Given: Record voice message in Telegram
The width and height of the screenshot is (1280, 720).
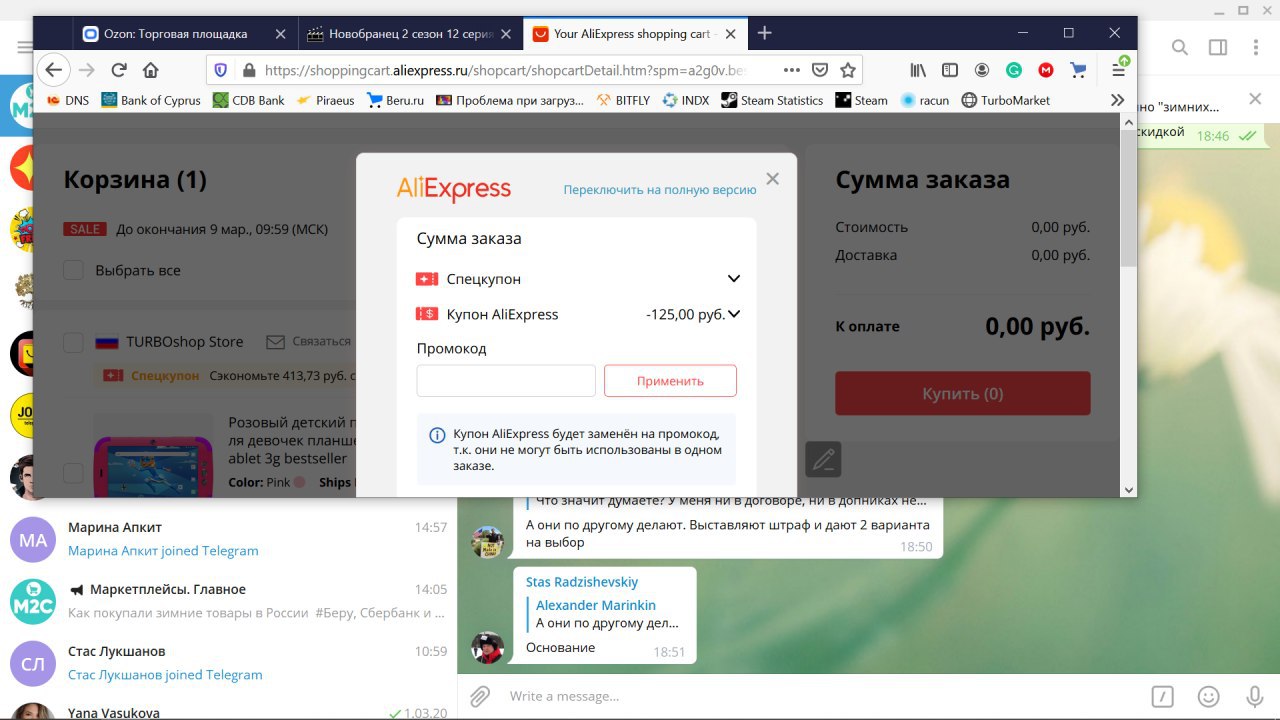Looking at the screenshot, I should pyautogui.click(x=1254, y=696).
